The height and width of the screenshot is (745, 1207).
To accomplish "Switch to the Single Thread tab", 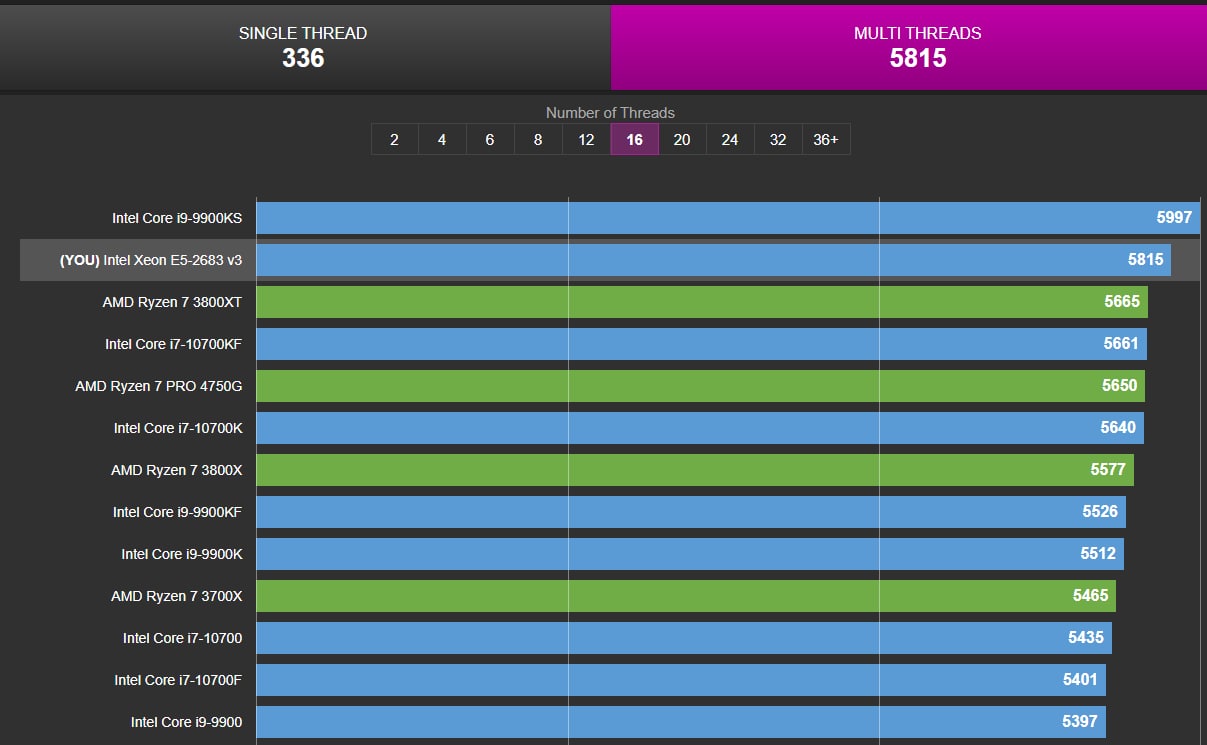I will (303, 47).
